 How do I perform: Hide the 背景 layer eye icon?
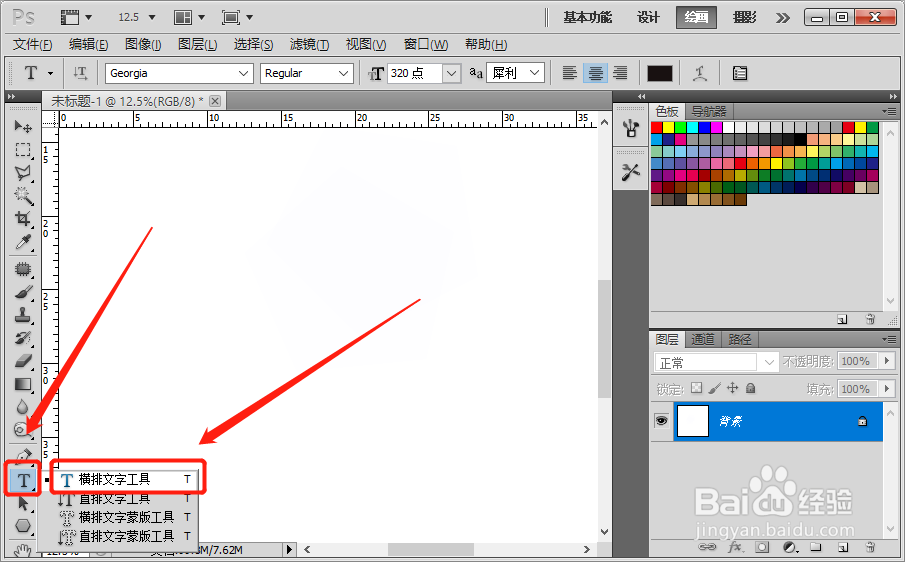coord(661,421)
